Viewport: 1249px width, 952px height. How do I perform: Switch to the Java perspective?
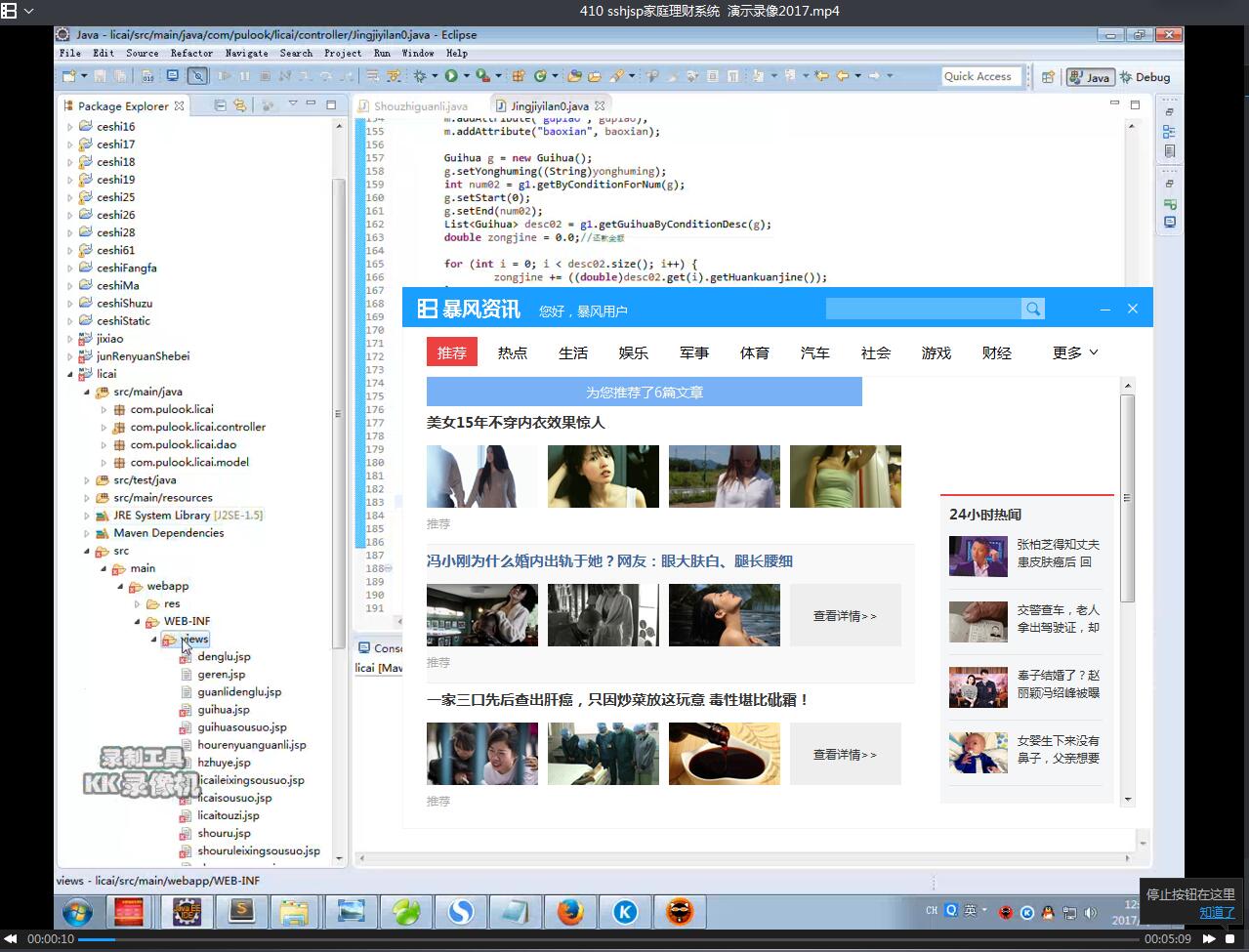coord(1090,77)
